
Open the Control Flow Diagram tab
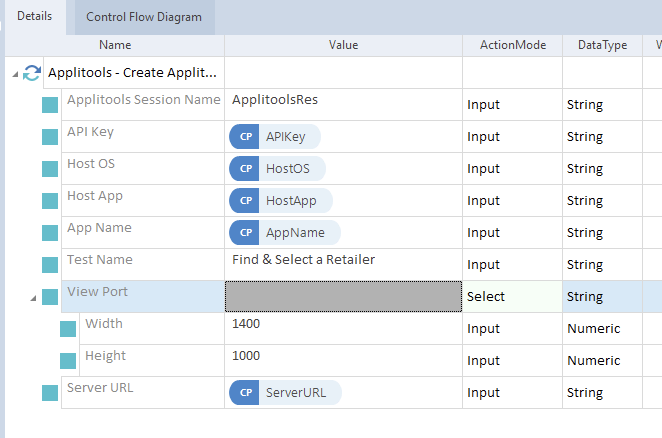click(x=144, y=17)
